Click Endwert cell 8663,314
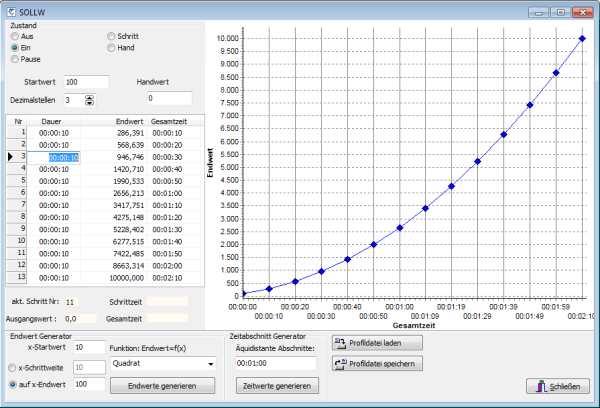600x408 pixels. click(114, 266)
